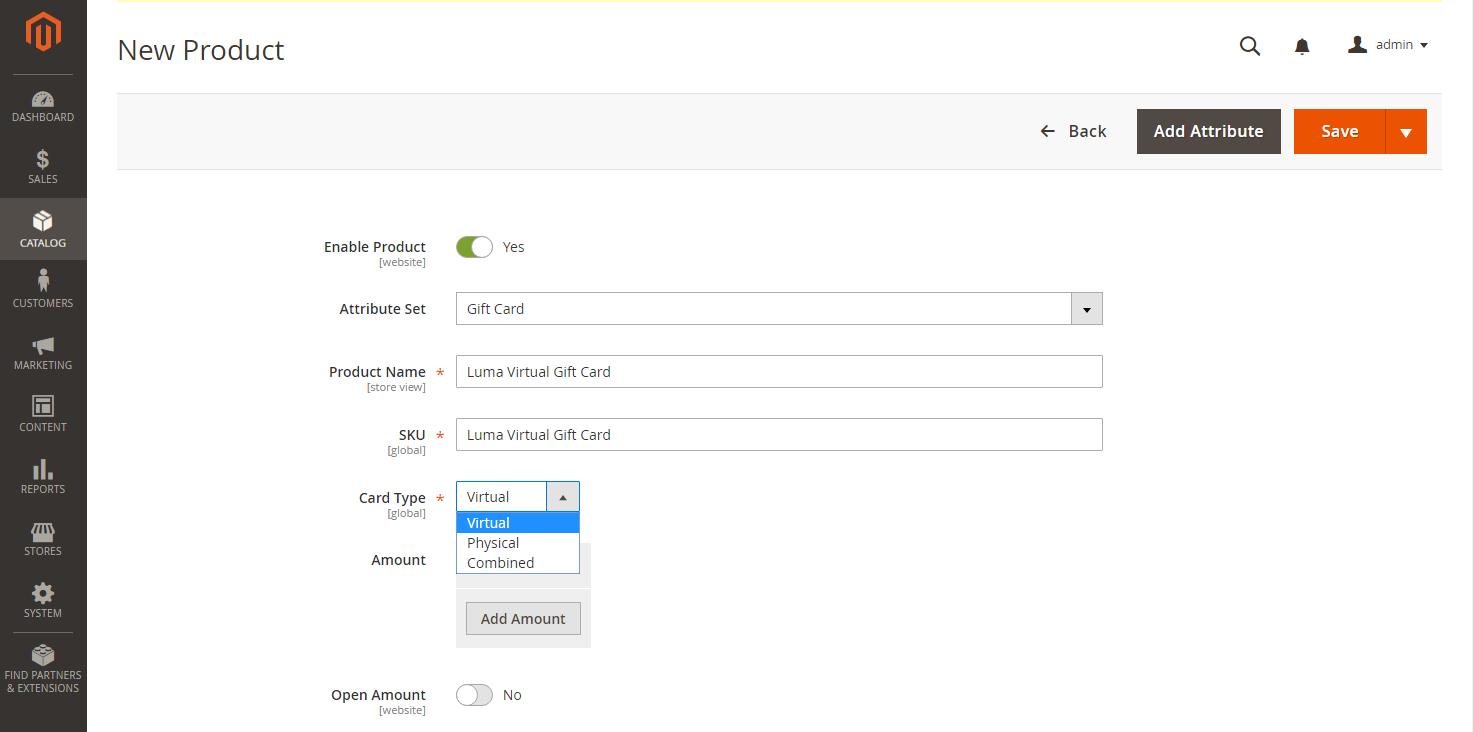Save the new product
Viewport: 1473px width, 732px height.
pos(1339,131)
